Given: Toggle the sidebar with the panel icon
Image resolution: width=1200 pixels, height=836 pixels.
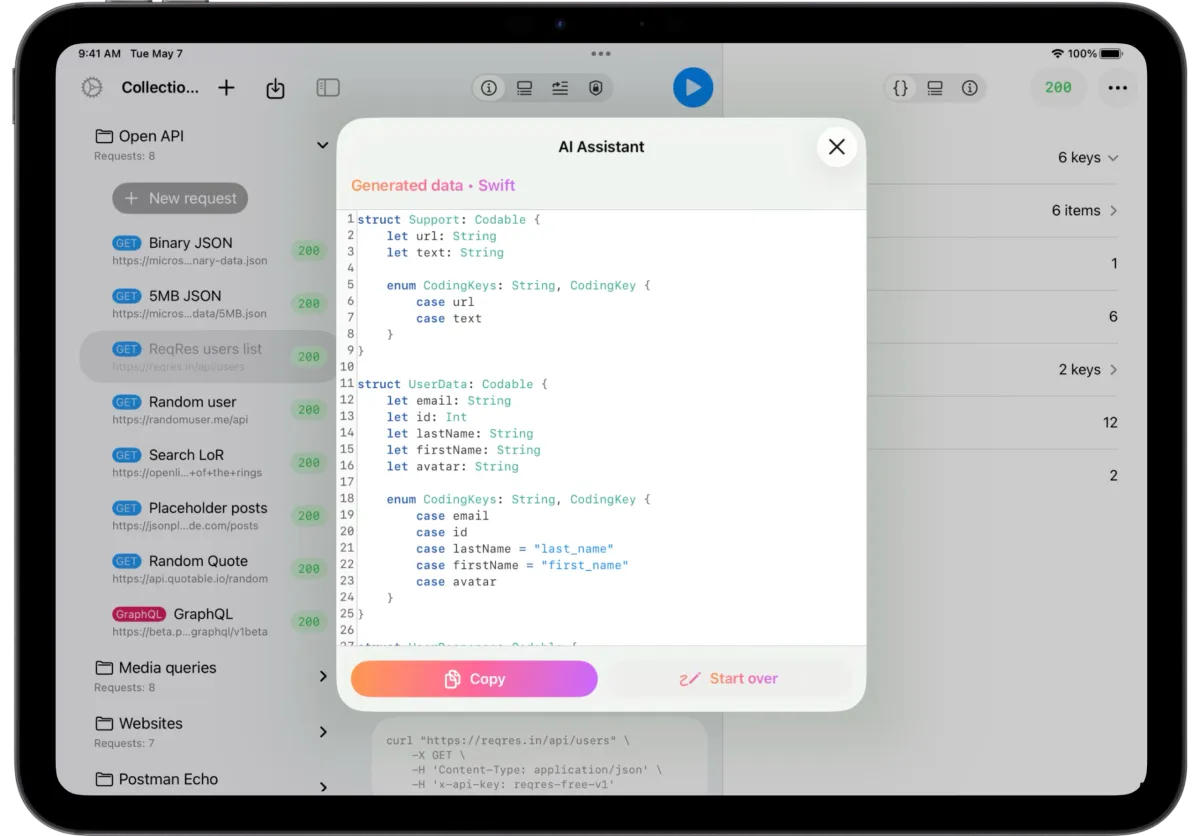Looking at the screenshot, I should [328, 88].
